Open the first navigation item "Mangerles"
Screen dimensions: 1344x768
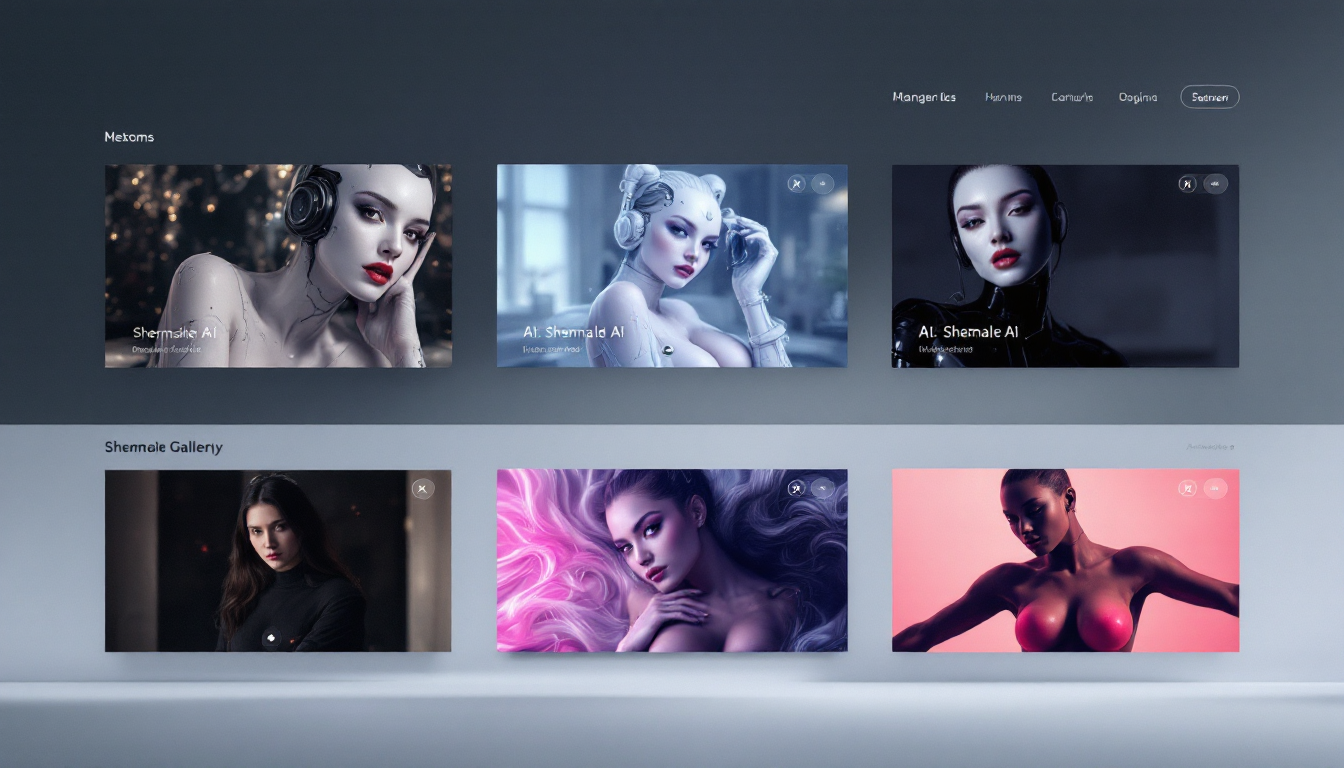924,97
